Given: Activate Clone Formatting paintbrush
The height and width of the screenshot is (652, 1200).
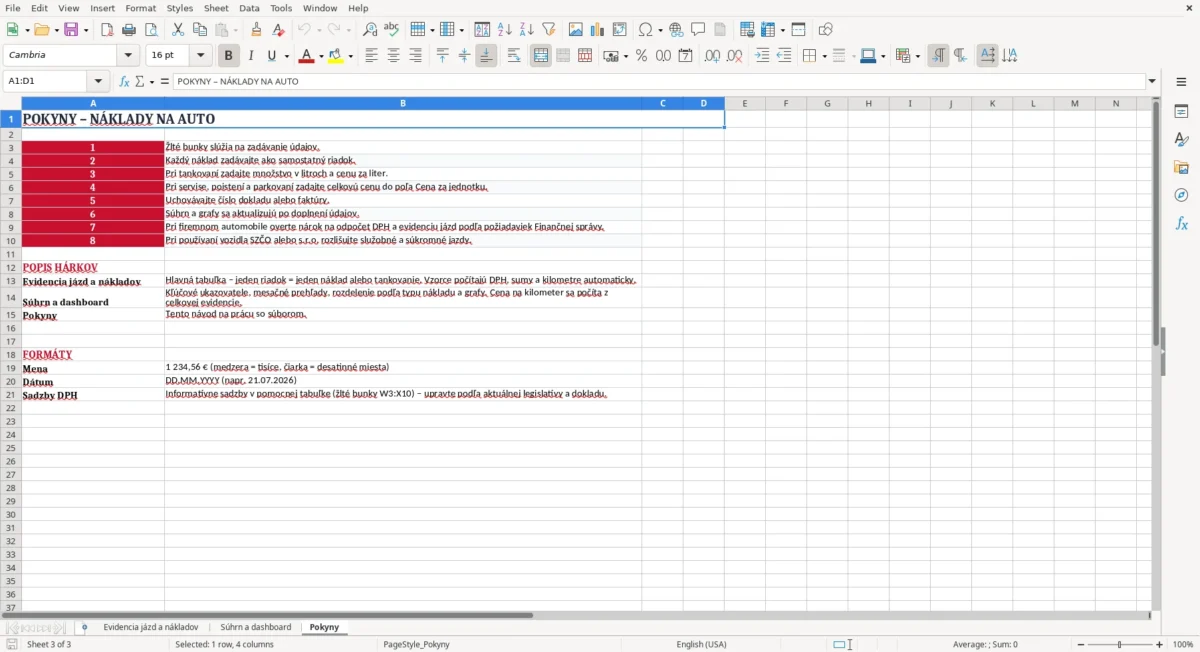Looking at the screenshot, I should pyautogui.click(x=257, y=30).
